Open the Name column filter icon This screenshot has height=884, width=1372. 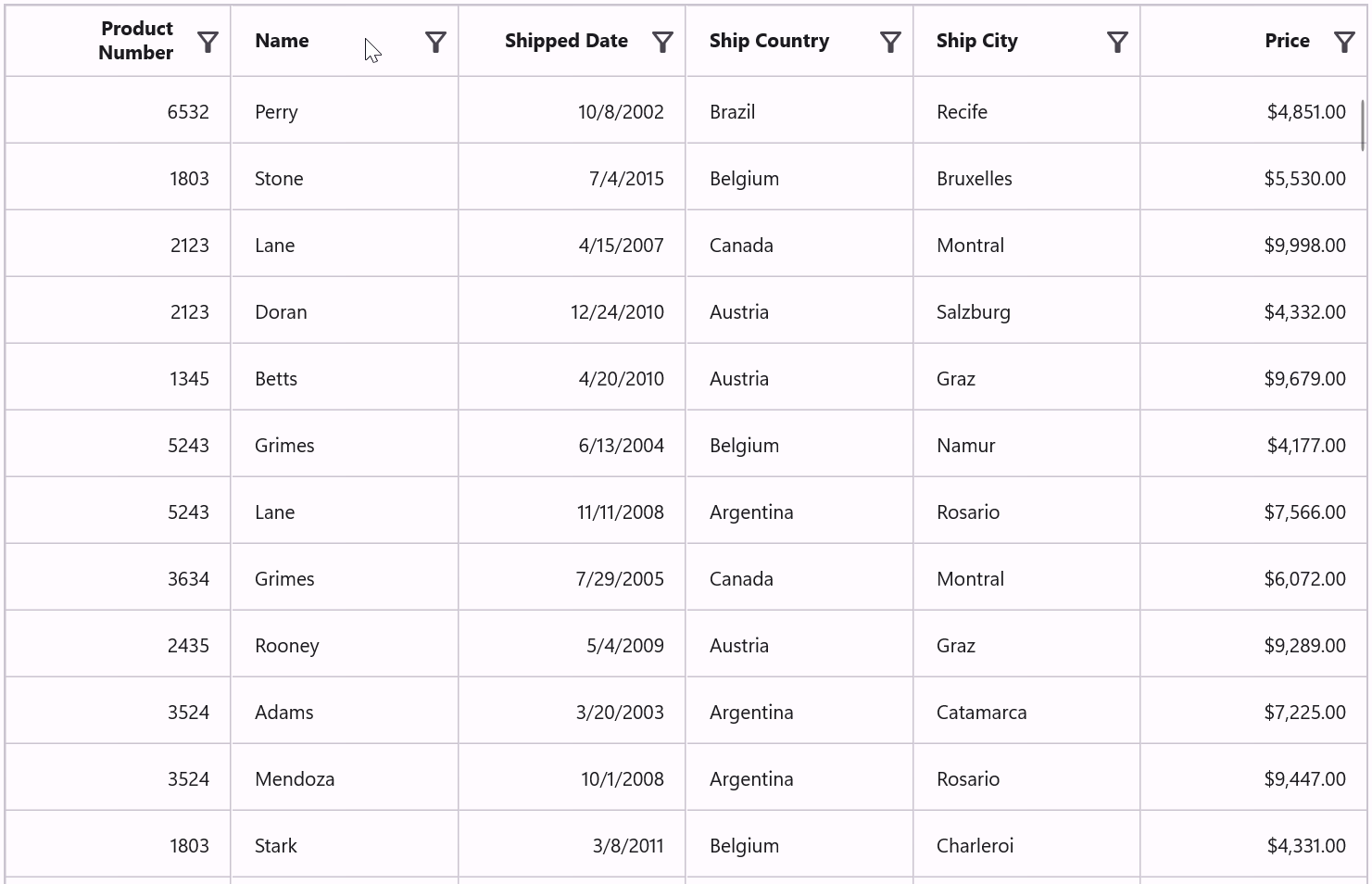pyautogui.click(x=435, y=42)
